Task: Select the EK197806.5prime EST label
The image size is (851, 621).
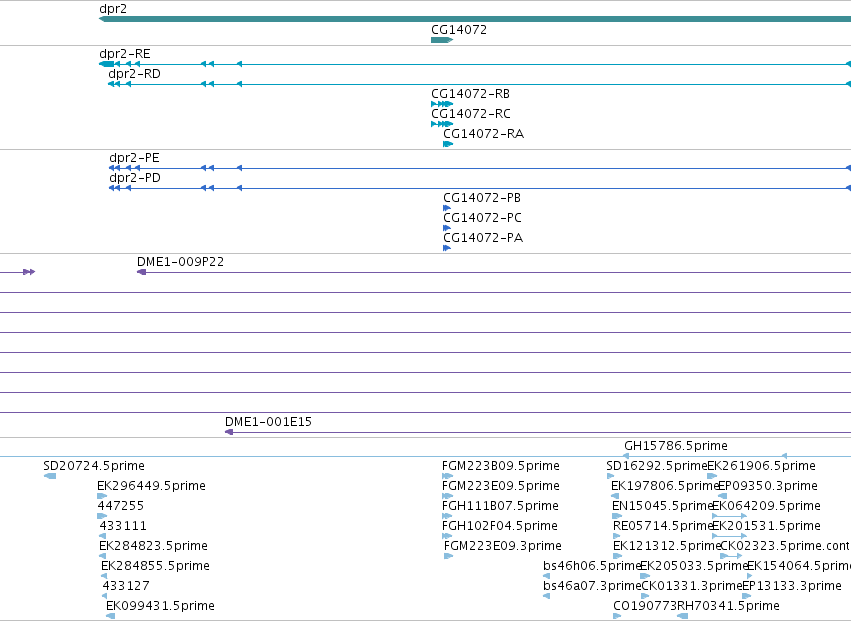Action: 665,486
